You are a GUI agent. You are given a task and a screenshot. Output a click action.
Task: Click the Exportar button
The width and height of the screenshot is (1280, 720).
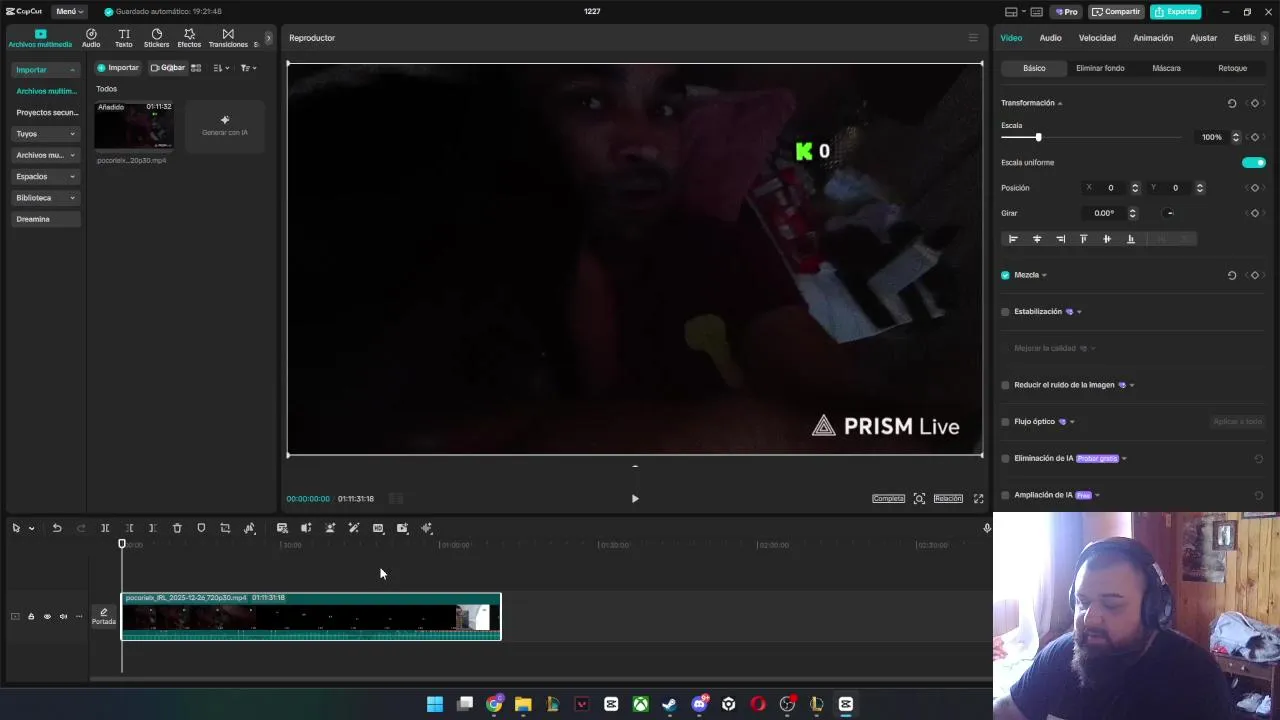pyautogui.click(x=1175, y=11)
